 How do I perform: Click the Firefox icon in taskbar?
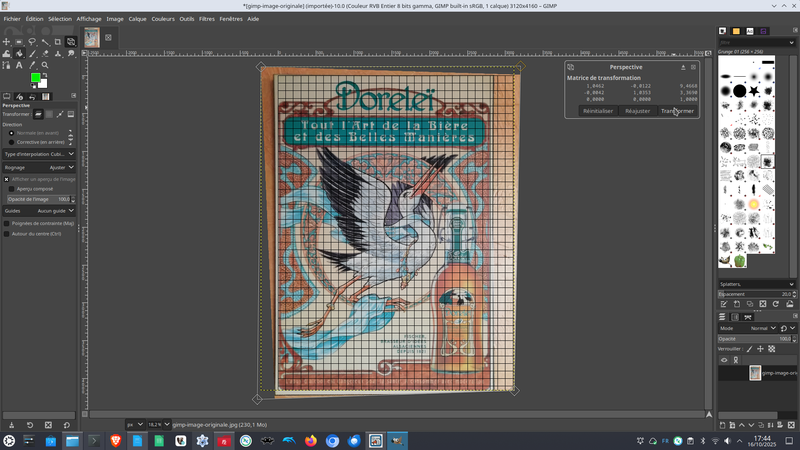click(310, 440)
